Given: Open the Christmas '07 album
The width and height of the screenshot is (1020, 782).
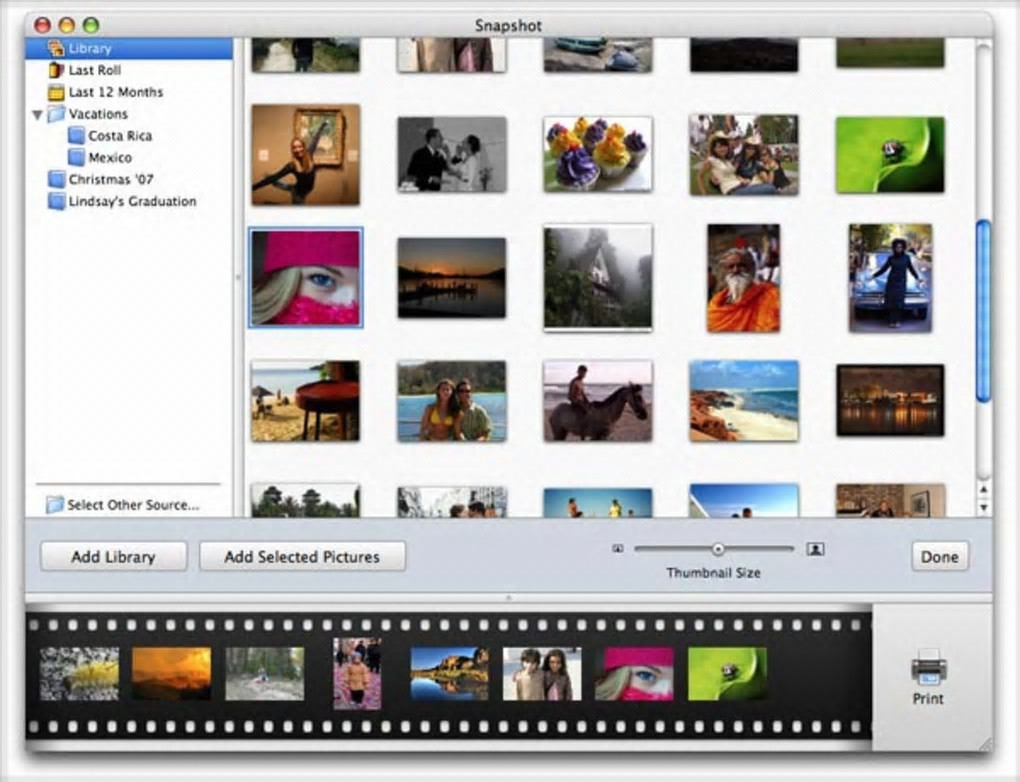Looking at the screenshot, I should 111,180.
